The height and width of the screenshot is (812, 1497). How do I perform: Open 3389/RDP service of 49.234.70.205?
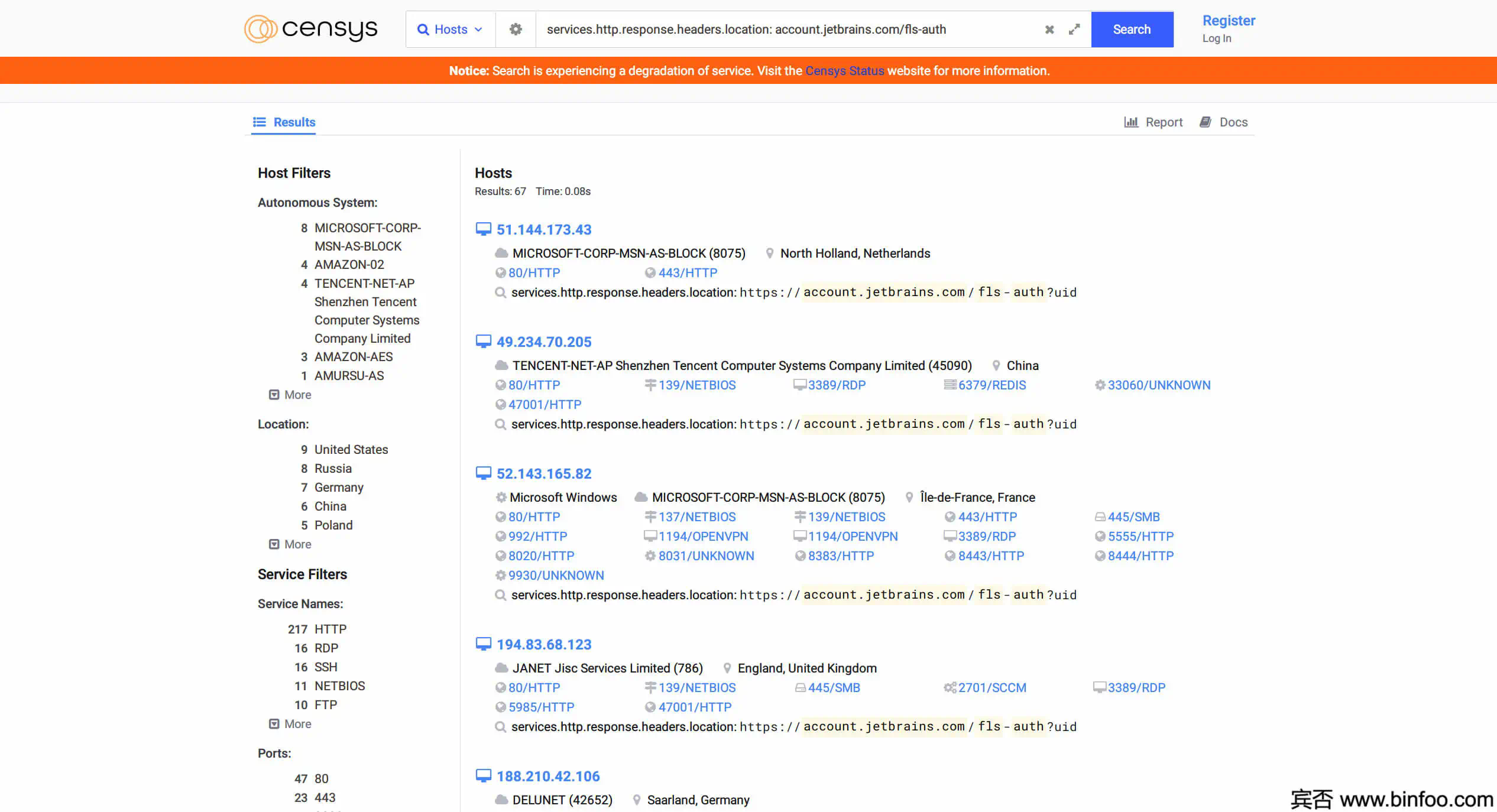coord(837,385)
